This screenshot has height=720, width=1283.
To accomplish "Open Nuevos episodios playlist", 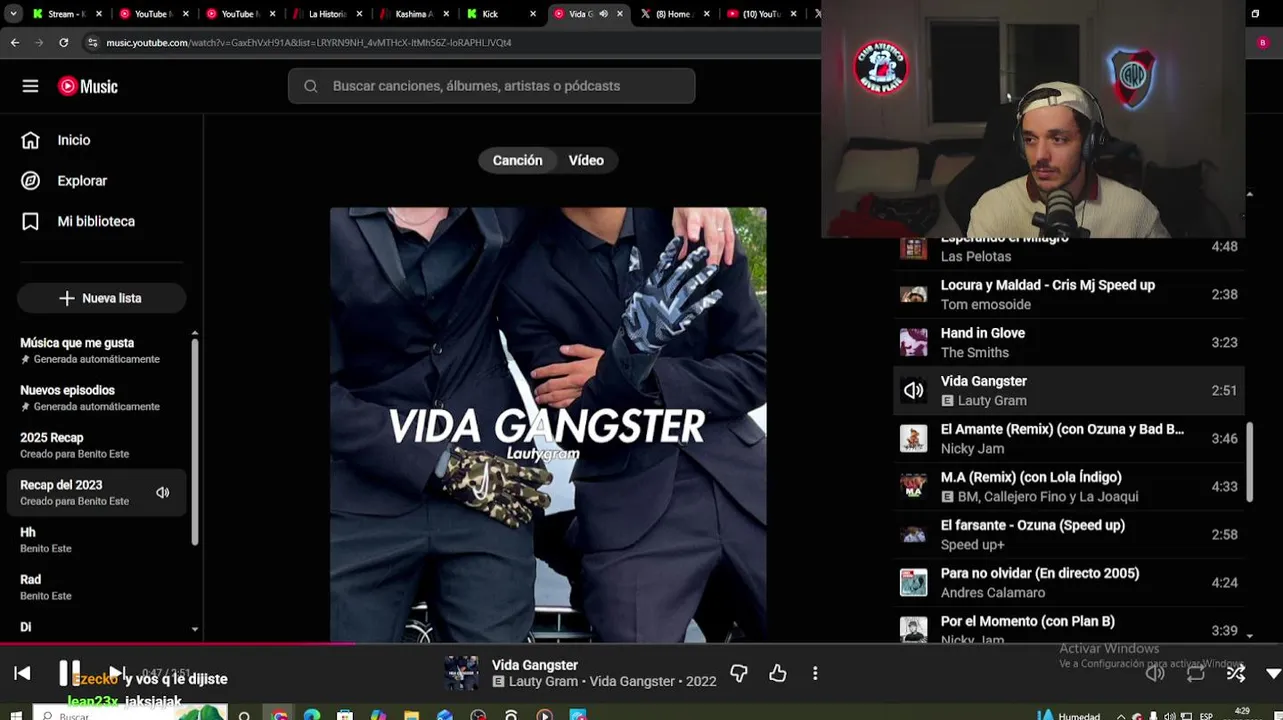I will (97, 398).
